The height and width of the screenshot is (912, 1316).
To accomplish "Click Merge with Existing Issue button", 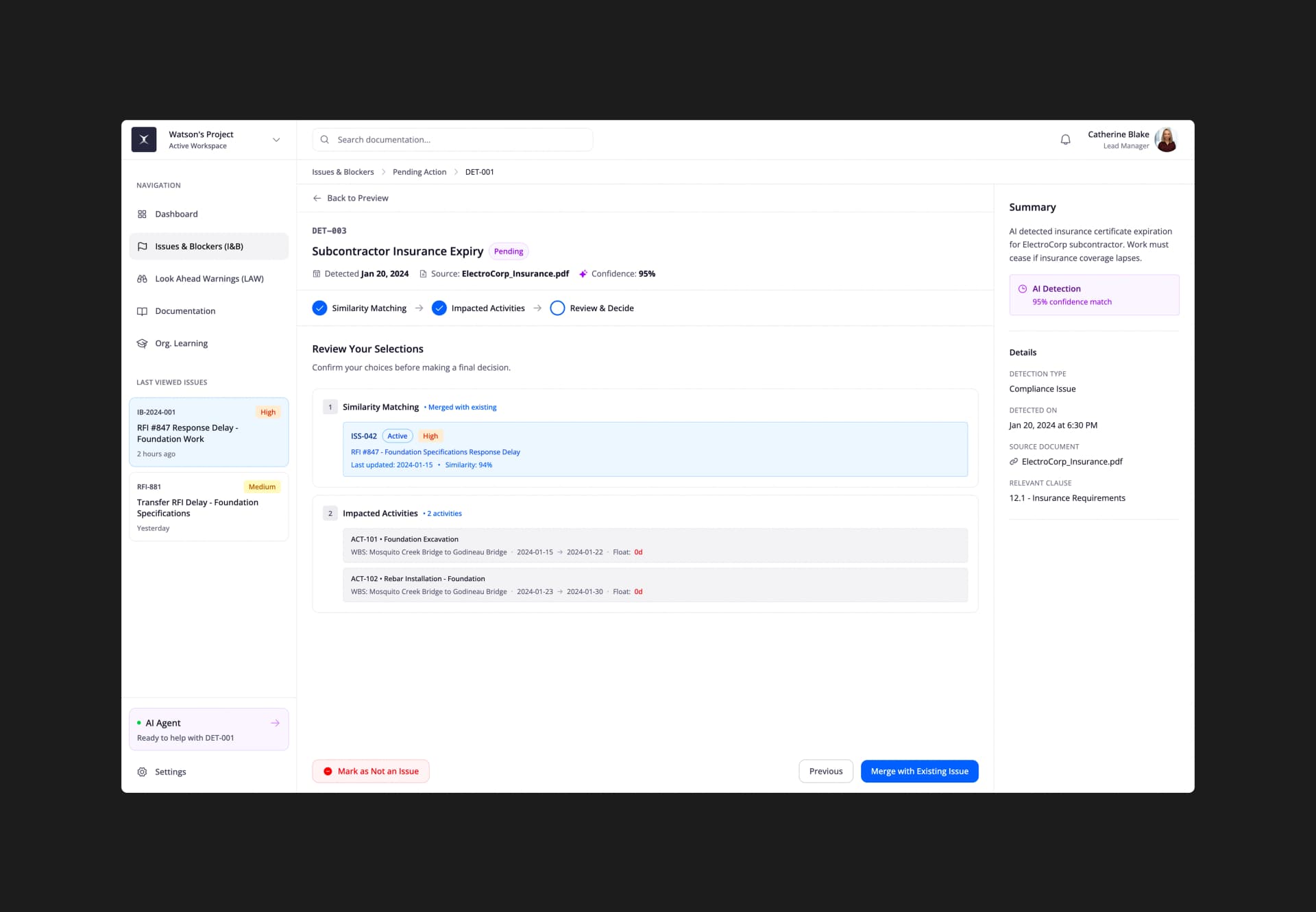I will [x=920, y=772].
